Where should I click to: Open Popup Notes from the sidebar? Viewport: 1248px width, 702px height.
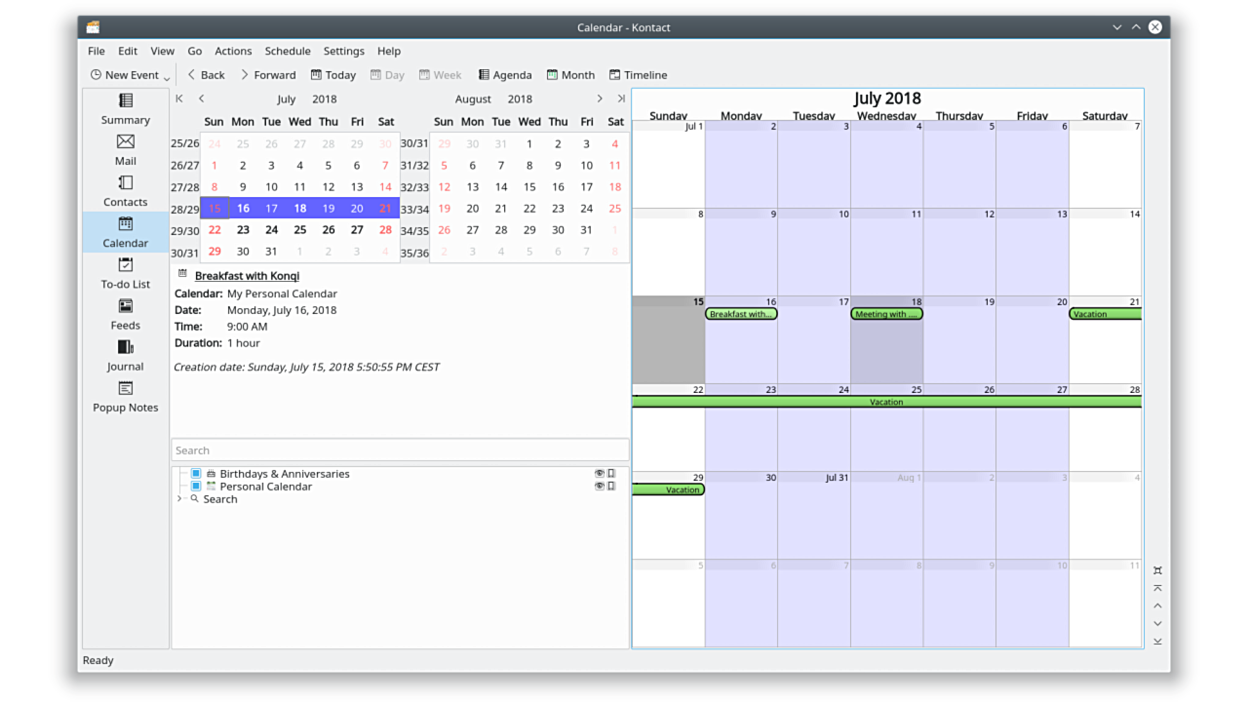pos(125,395)
